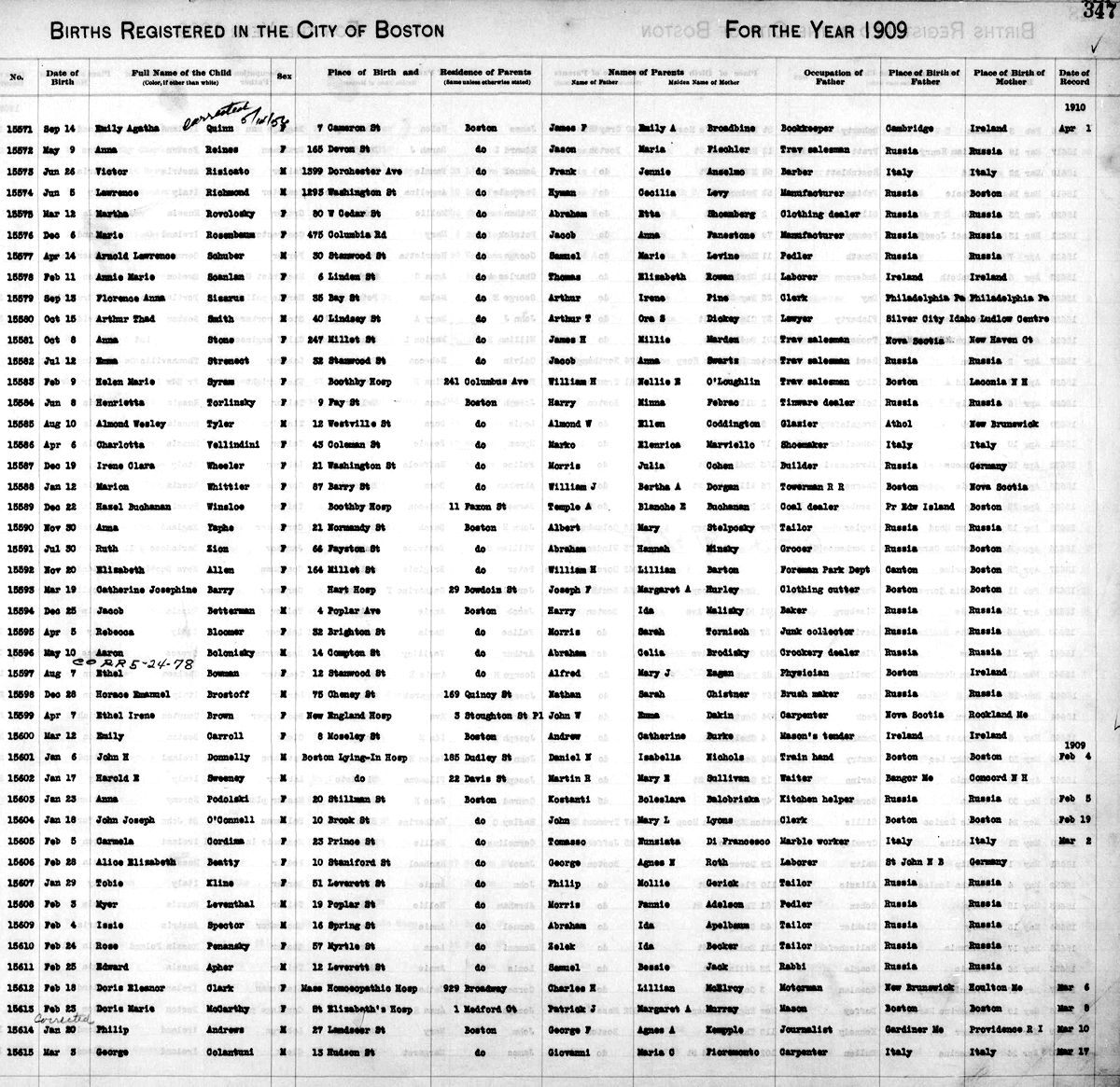Click the surname 'Leventhal'
Screen dimensions: 1120x1087
[x=229, y=904]
